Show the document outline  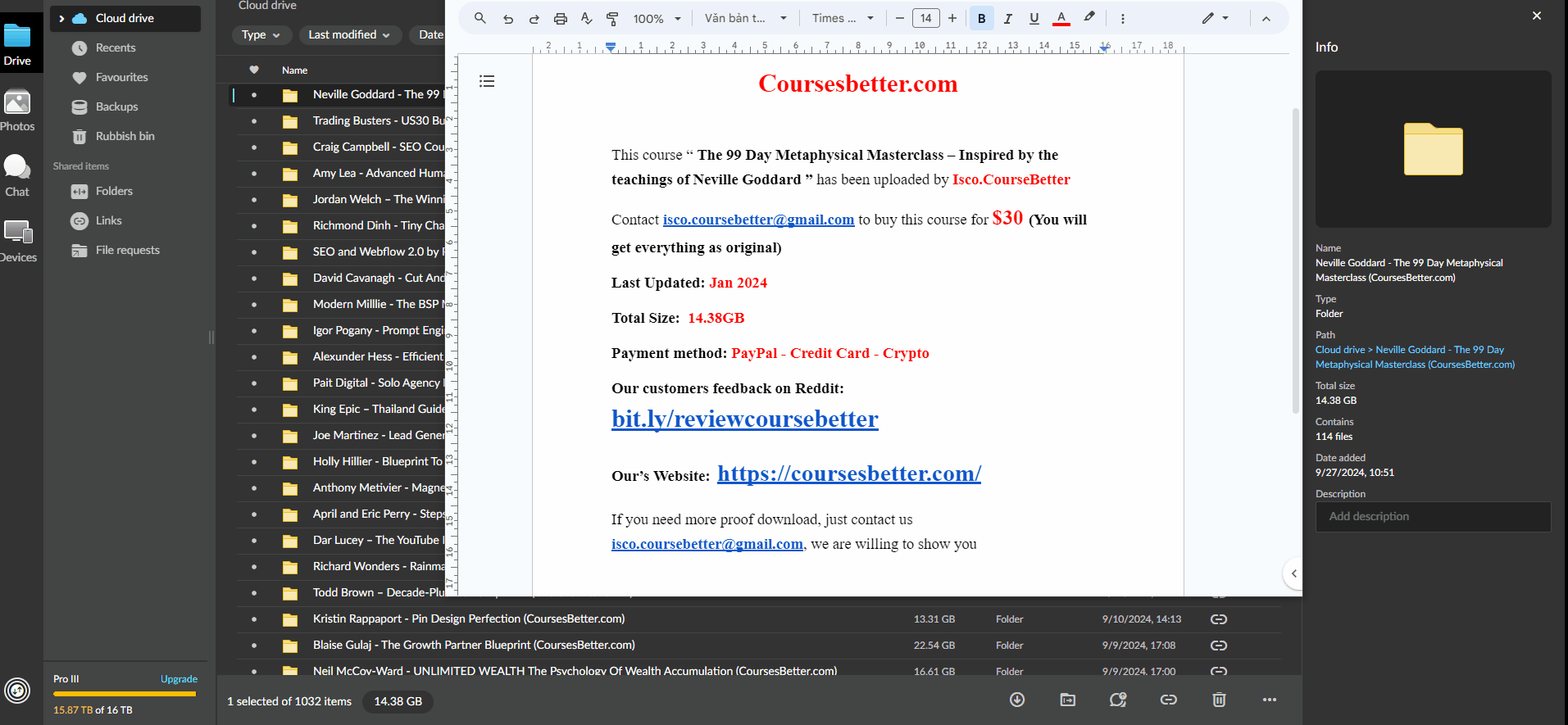pyautogui.click(x=487, y=81)
